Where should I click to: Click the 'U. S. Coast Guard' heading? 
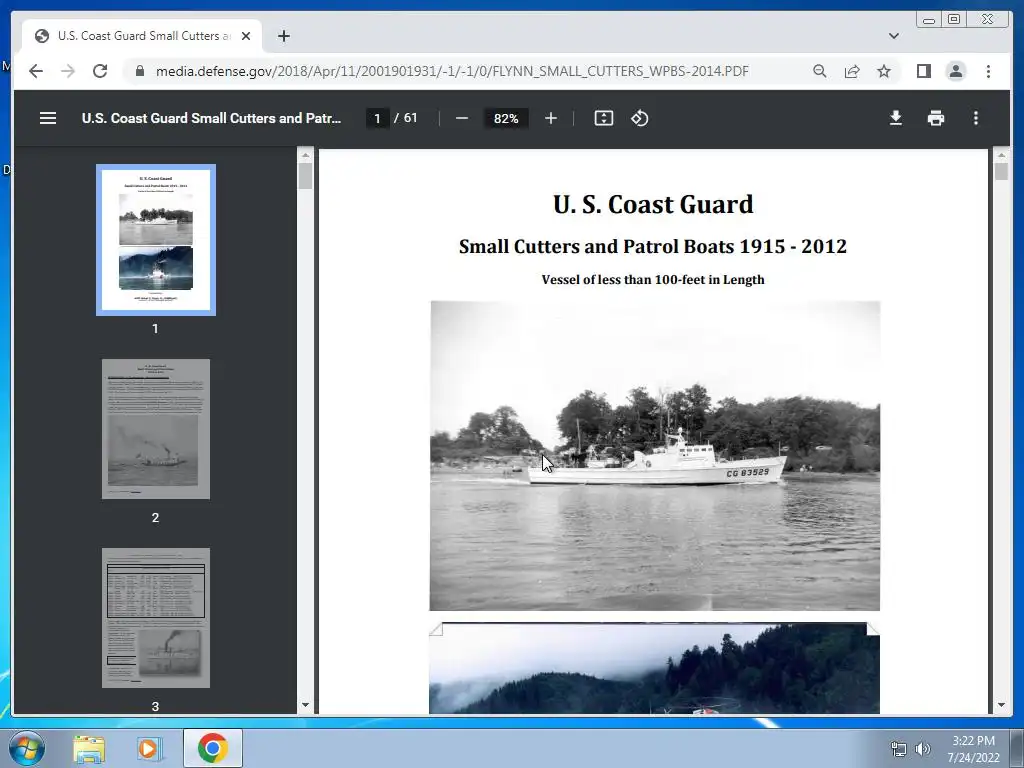(x=653, y=204)
